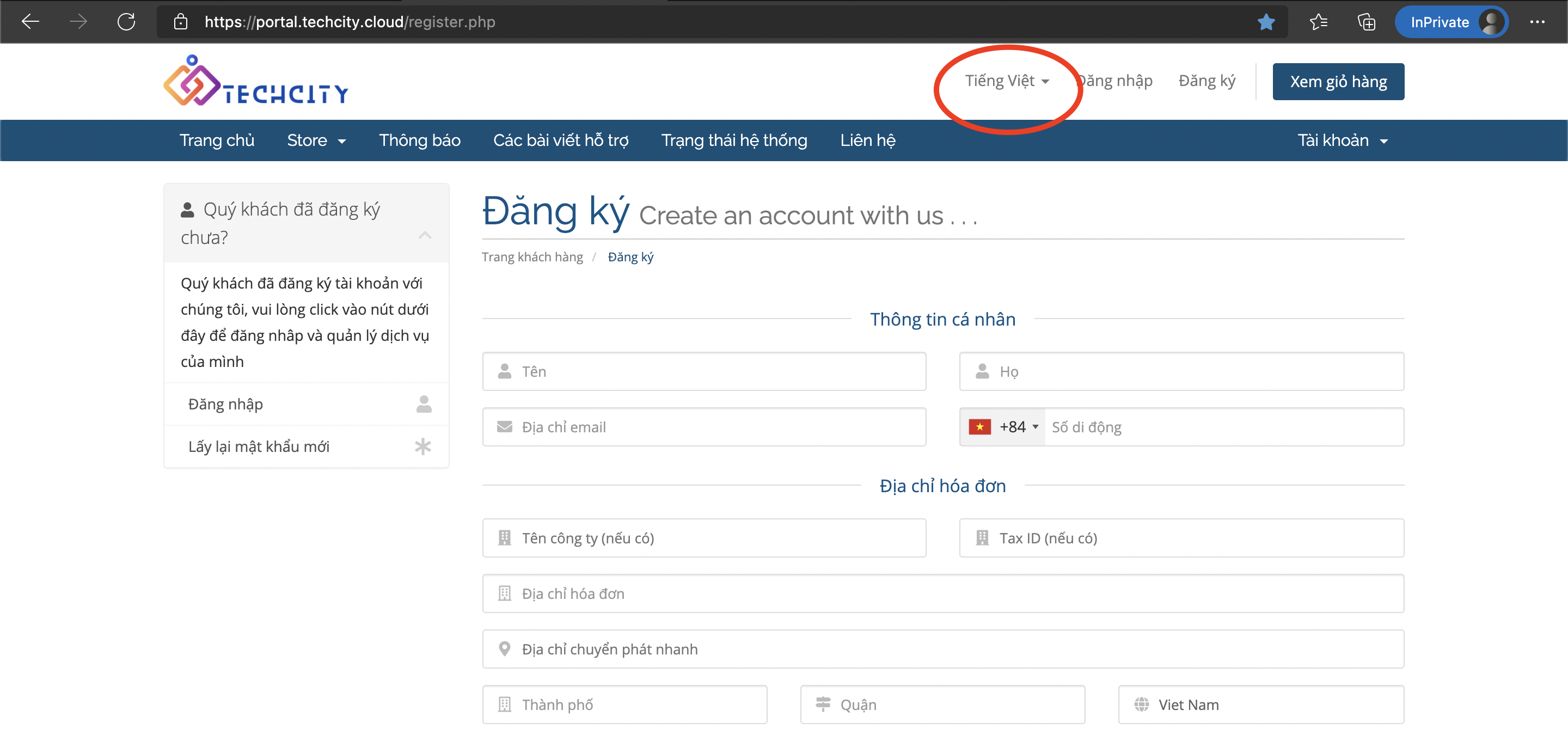The height and width of the screenshot is (747, 1568).
Task: Click the Thành phố field
Action: point(624,704)
